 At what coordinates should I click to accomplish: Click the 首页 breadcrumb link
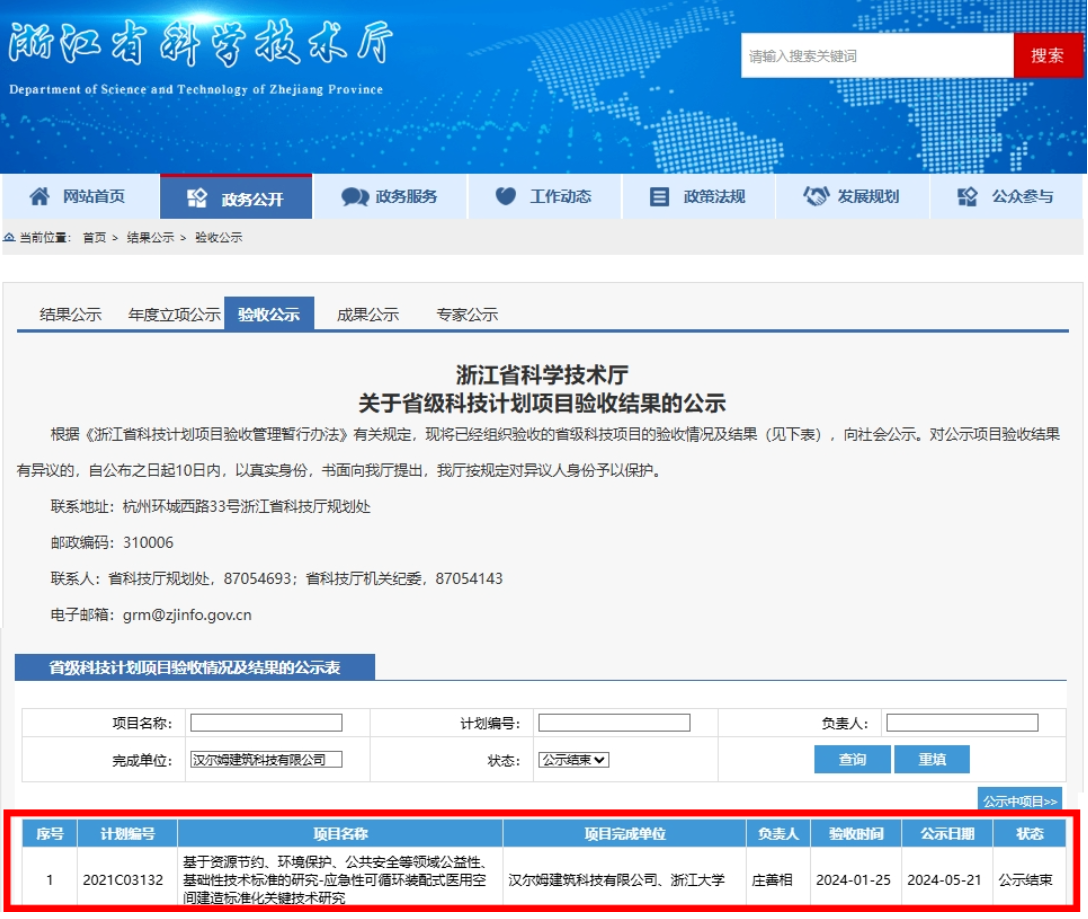click(94, 237)
